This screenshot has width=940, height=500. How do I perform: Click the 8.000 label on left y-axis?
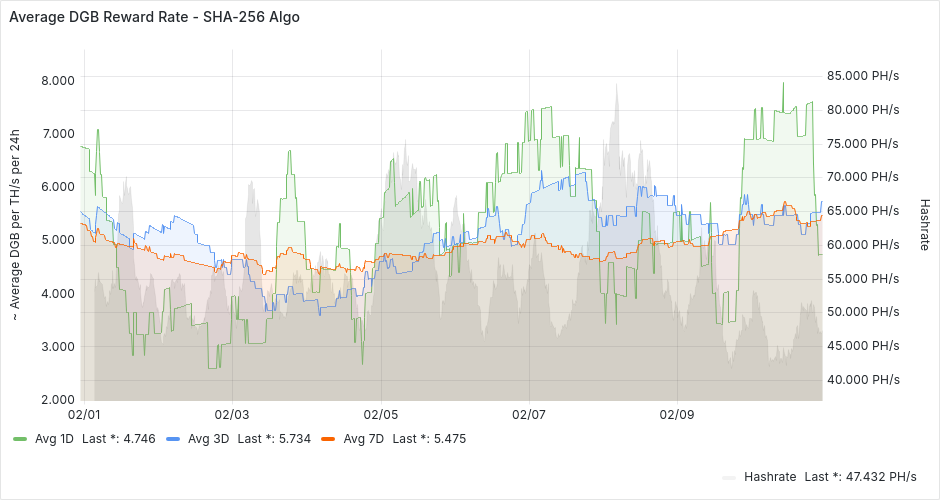(56, 80)
